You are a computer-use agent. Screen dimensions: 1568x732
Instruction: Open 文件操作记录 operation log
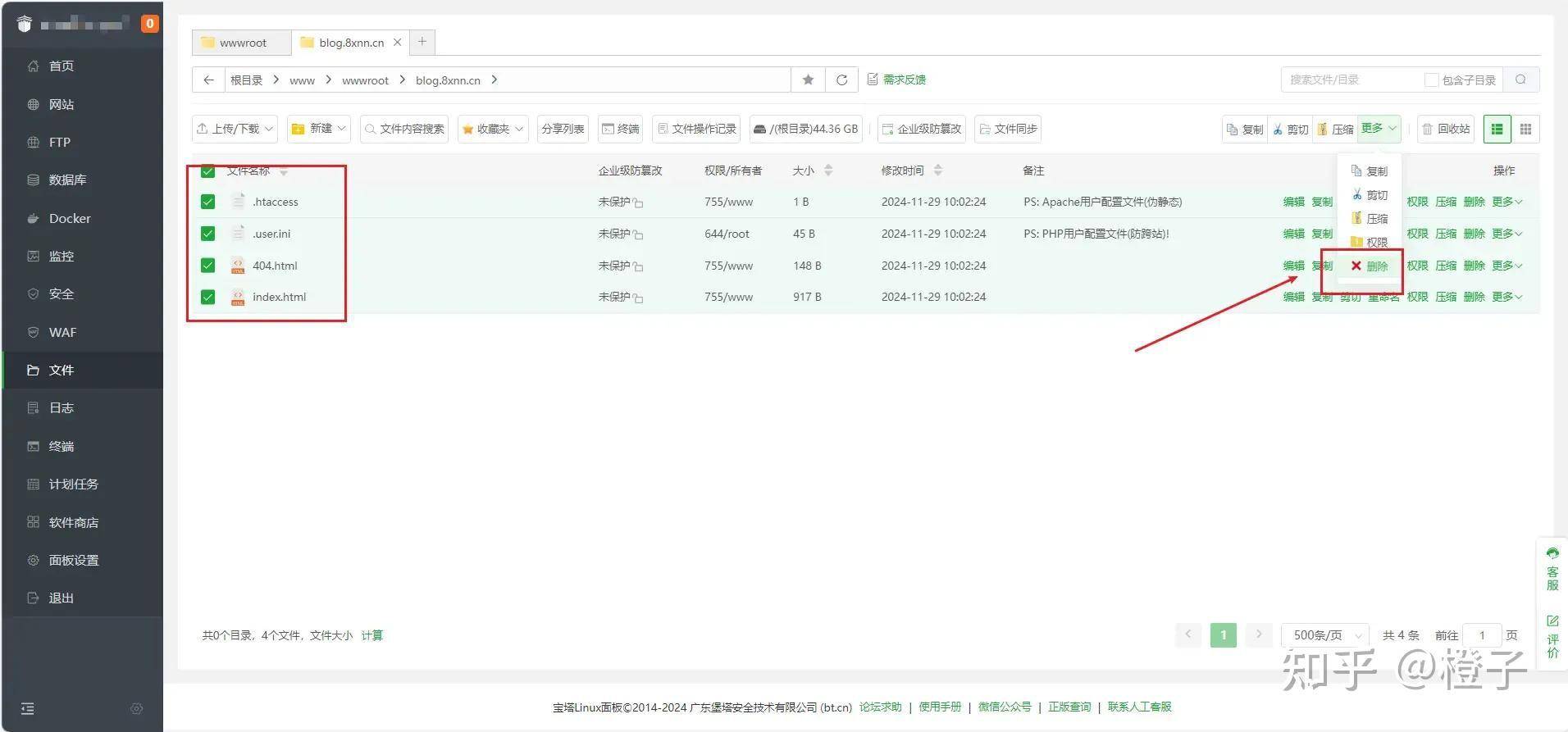(696, 129)
